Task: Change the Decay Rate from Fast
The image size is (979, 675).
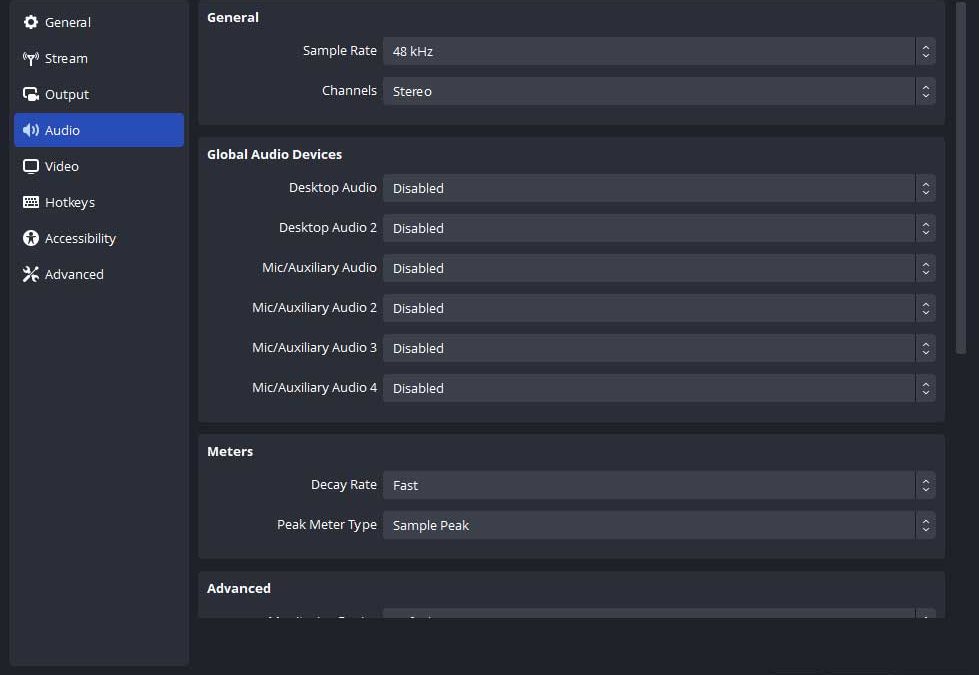Action: point(658,485)
